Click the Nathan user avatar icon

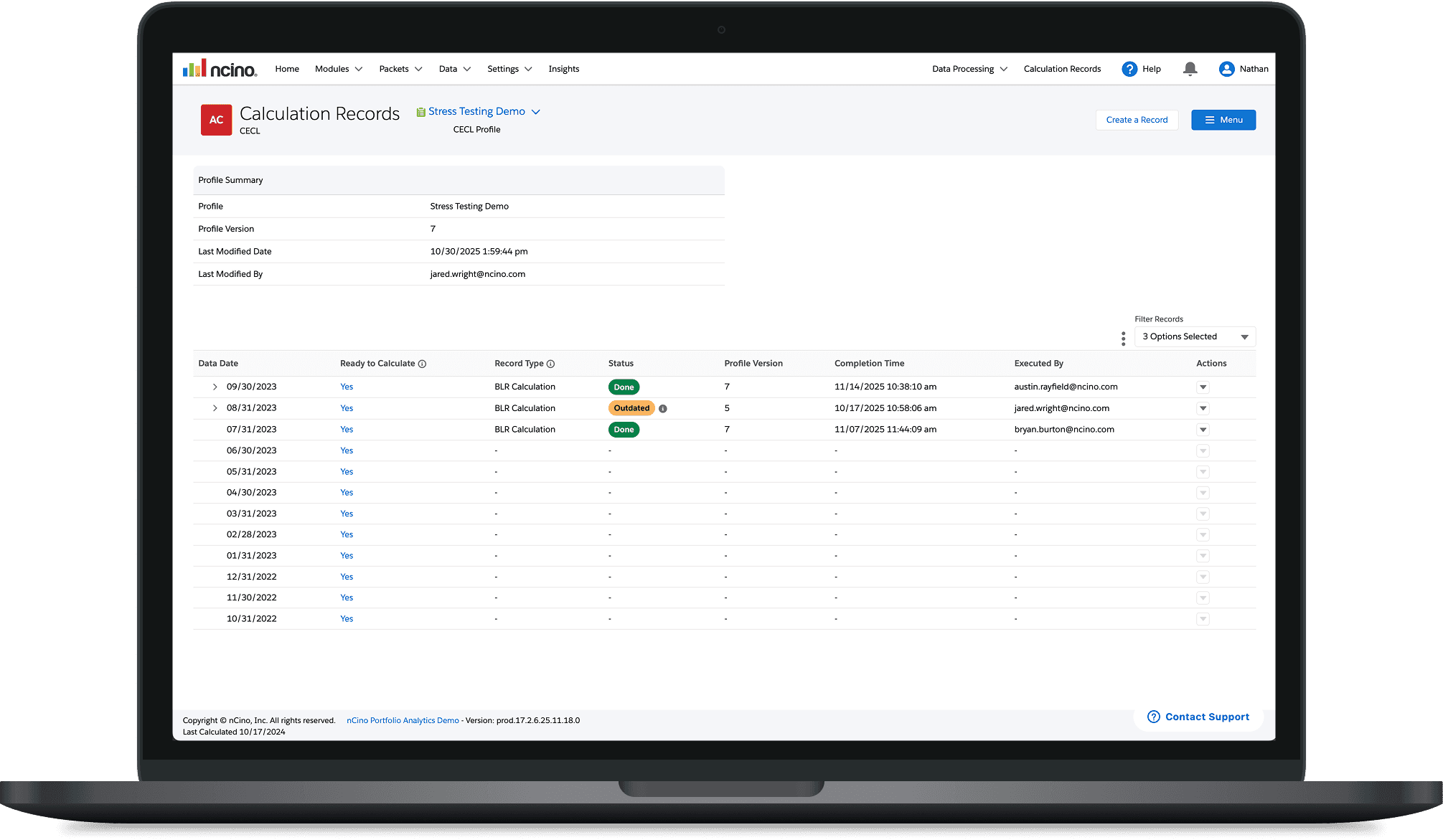(x=1226, y=69)
